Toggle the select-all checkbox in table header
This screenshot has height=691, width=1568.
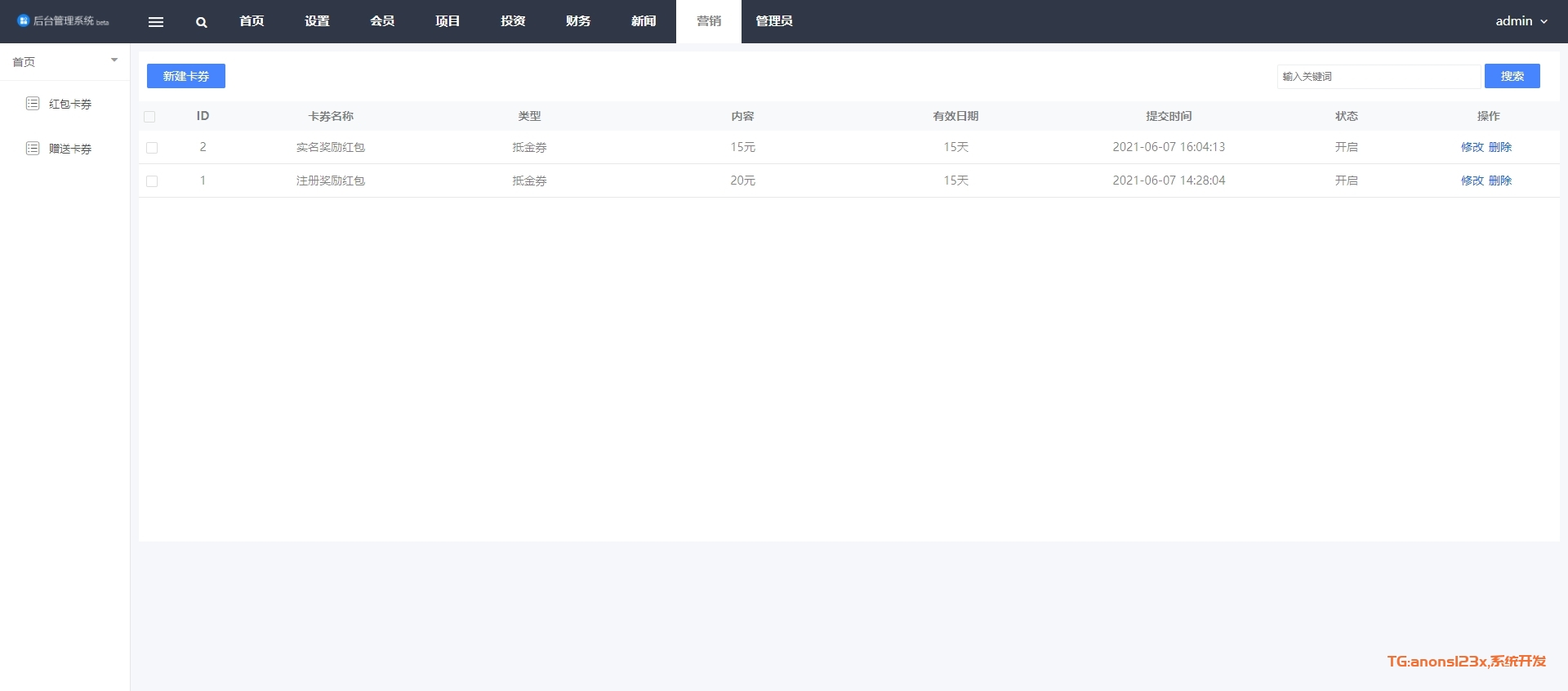click(149, 117)
